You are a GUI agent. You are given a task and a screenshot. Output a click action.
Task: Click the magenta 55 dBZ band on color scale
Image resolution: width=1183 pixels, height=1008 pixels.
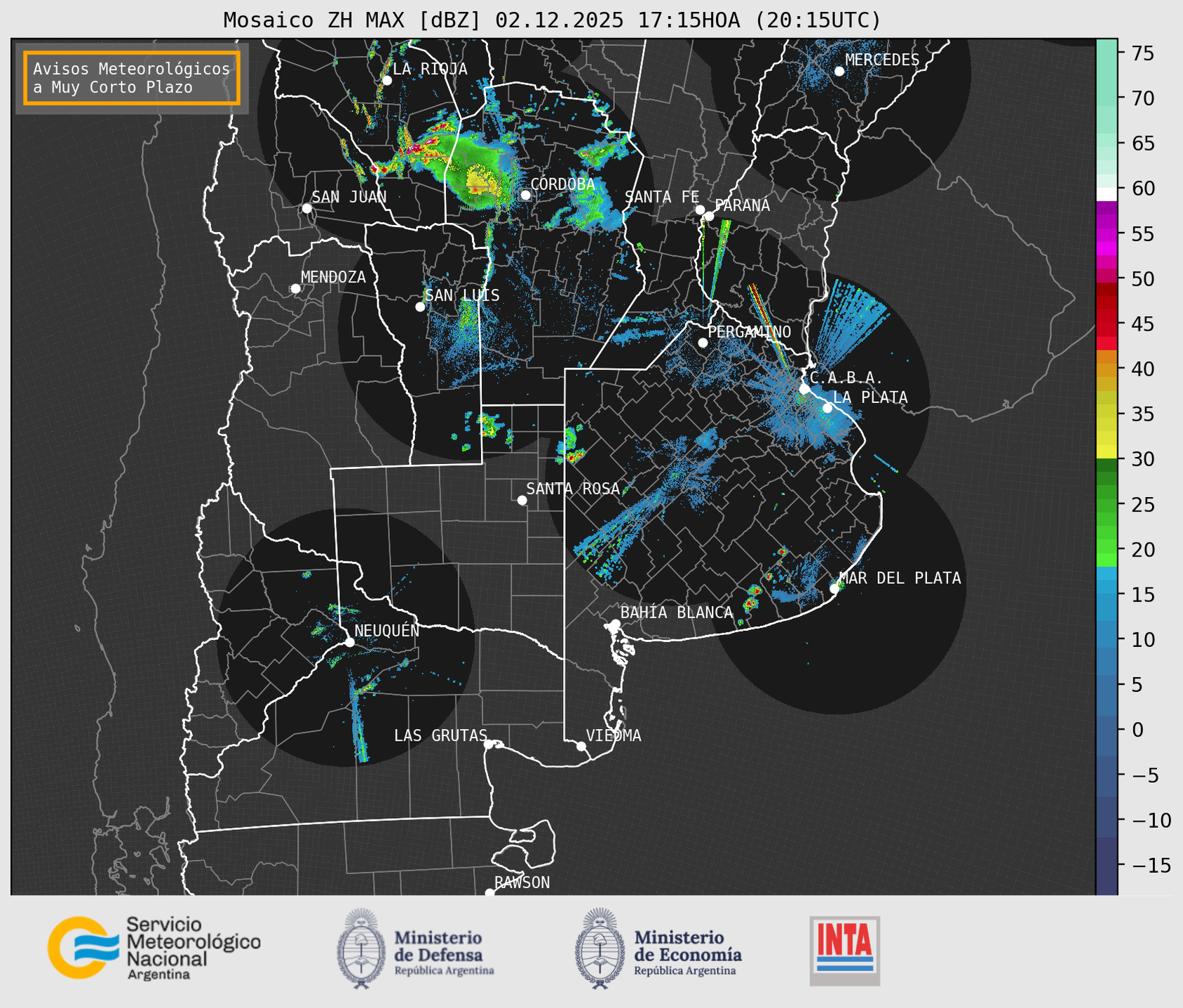pos(1106,233)
